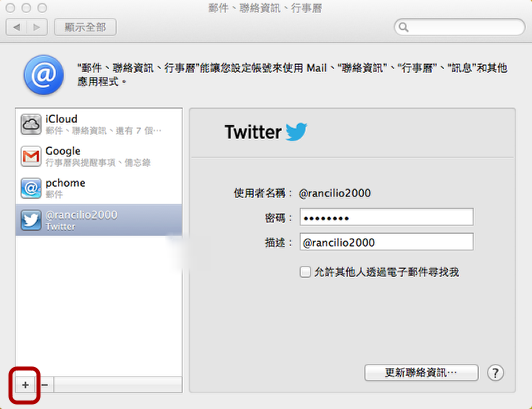Select the Twitter bird icon in account list
Screen dimensions: 532x409
click(31, 220)
